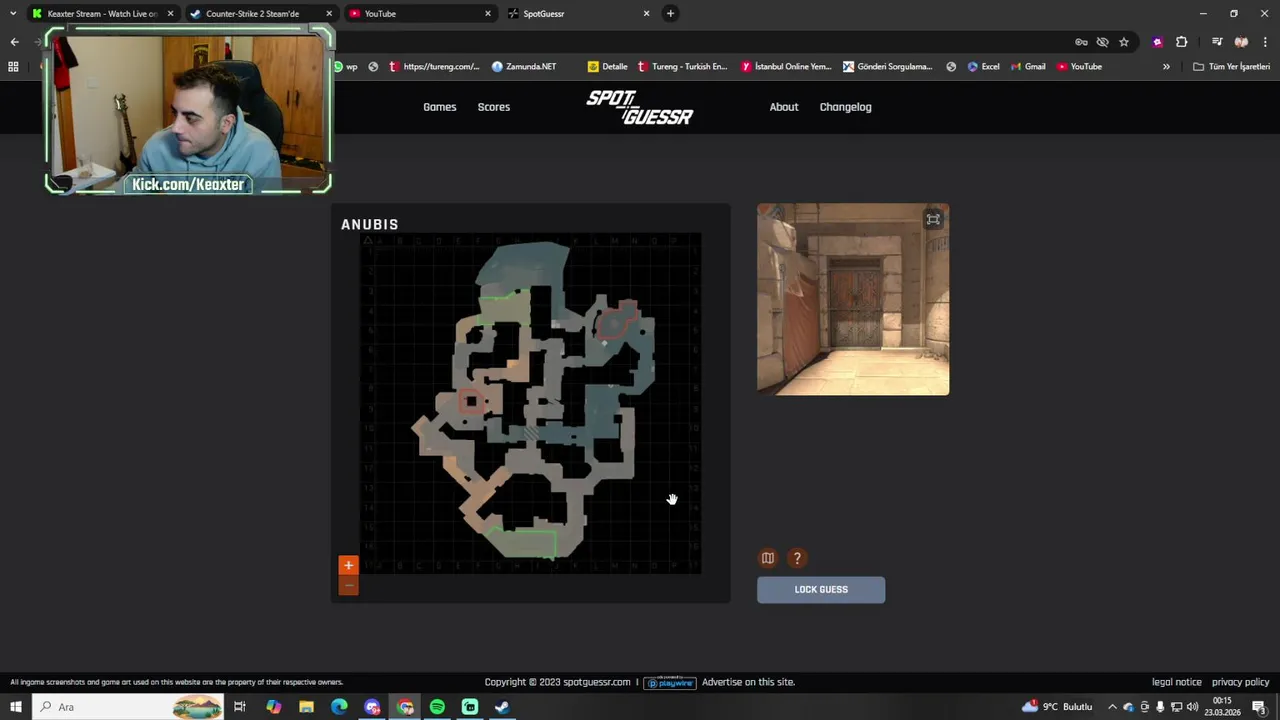Open the Games menu item
1280x720 pixels.
click(x=440, y=107)
